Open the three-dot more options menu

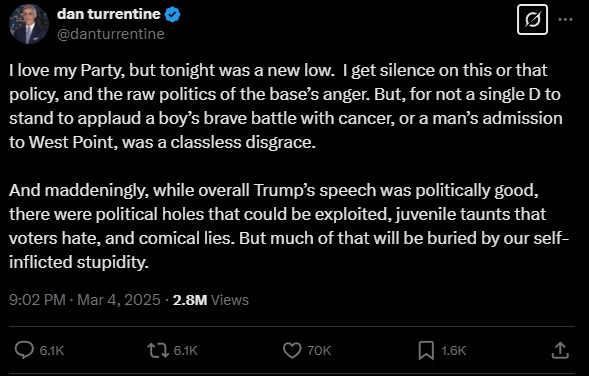pyautogui.click(x=565, y=20)
